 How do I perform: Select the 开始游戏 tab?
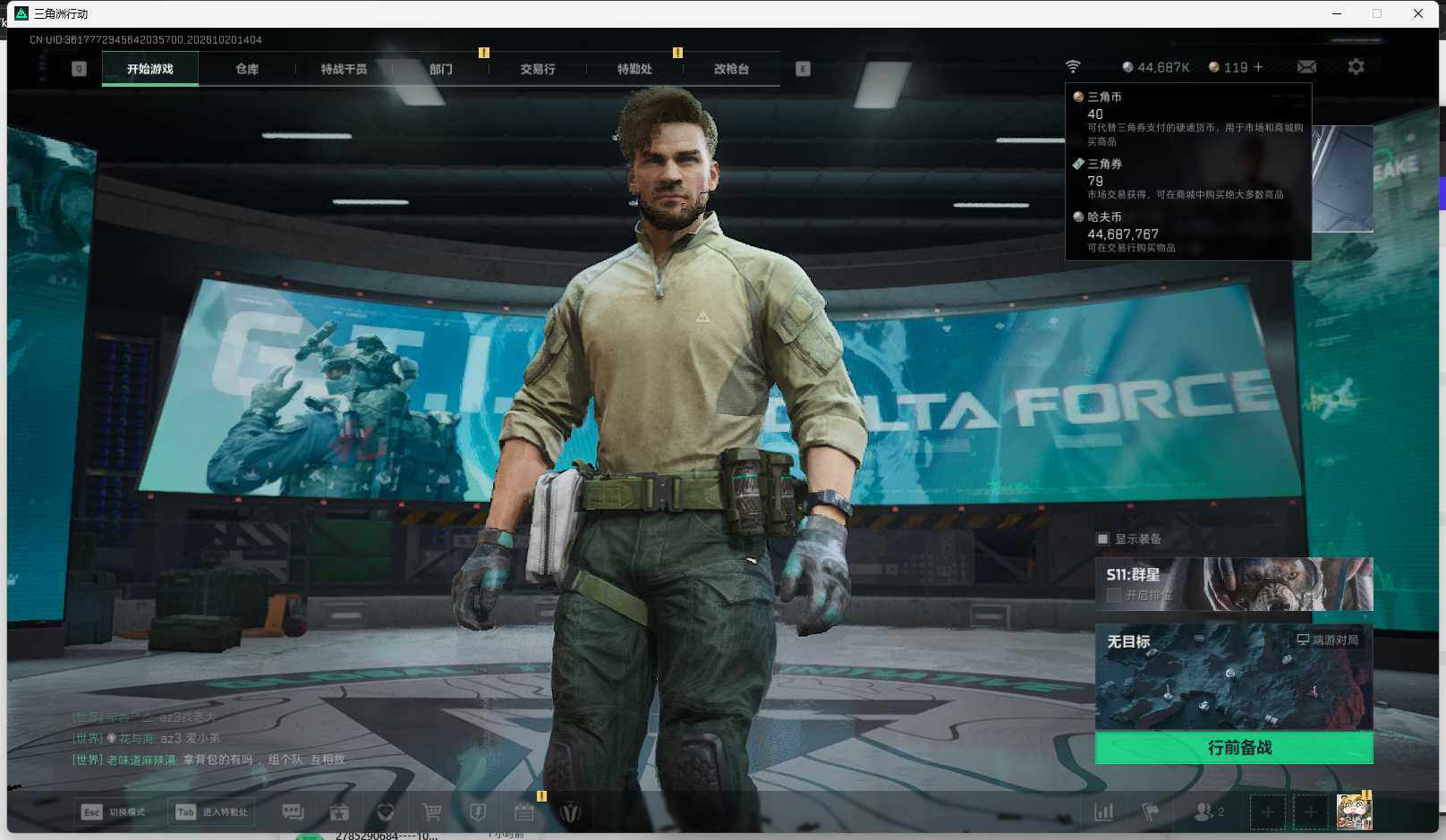pyautogui.click(x=149, y=69)
